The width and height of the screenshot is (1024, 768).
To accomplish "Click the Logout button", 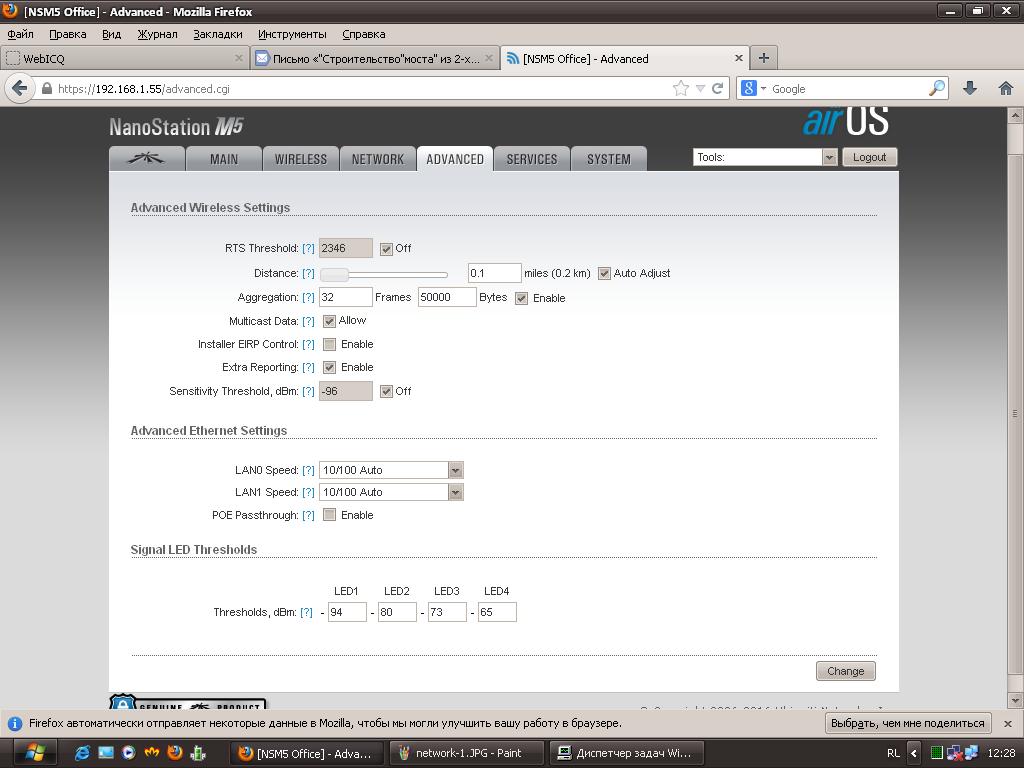I will tap(869, 157).
